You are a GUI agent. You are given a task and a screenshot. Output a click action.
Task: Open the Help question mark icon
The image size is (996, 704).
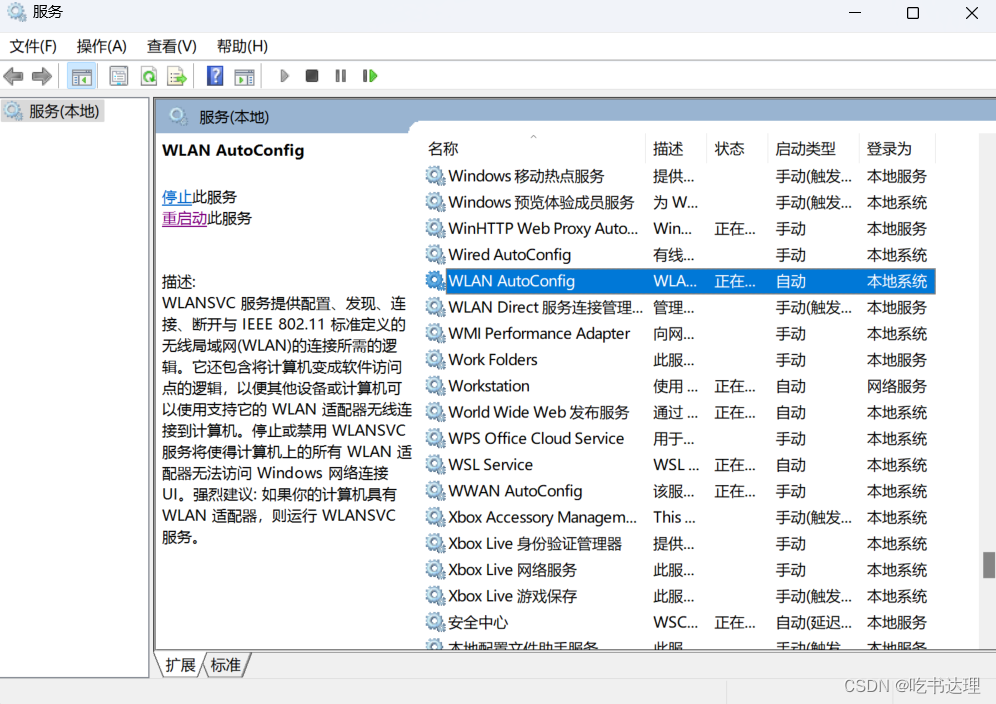pyautogui.click(x=215, y=76)
